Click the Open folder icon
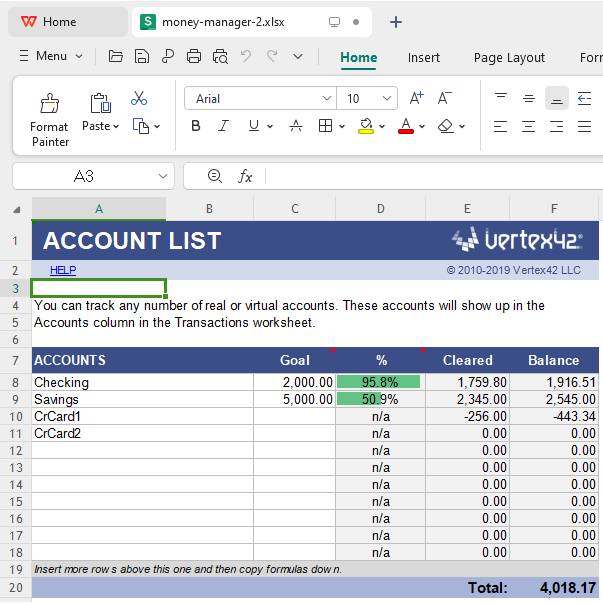Viewport: 603px width, 603px height. pyautogui.click(x=116, y=56)
